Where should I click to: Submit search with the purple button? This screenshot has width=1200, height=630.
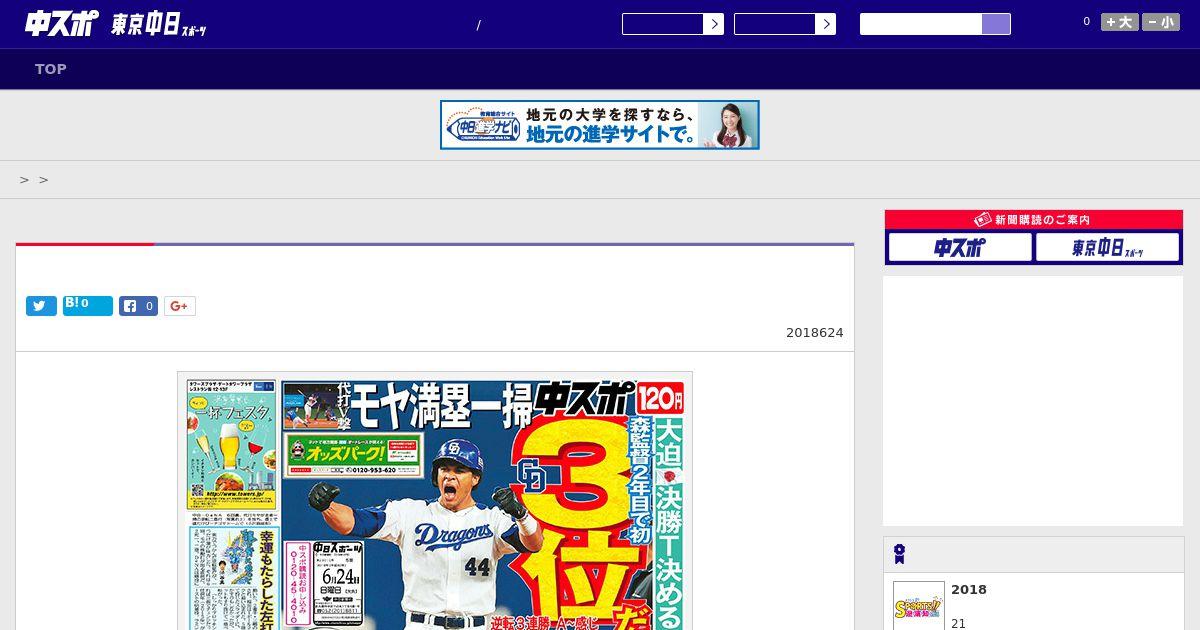point(996,24)
